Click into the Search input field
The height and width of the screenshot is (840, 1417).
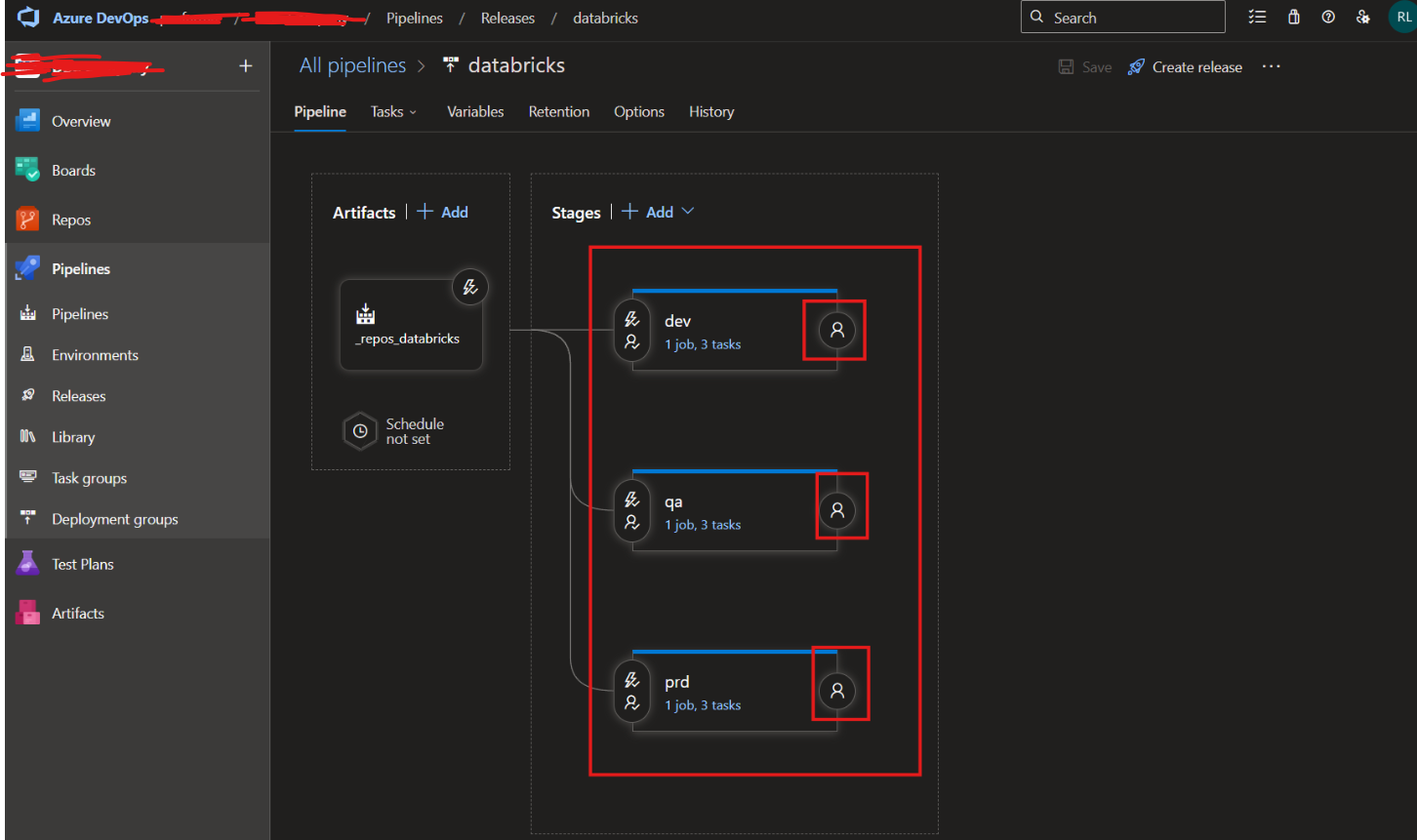tap(1122, 17)
